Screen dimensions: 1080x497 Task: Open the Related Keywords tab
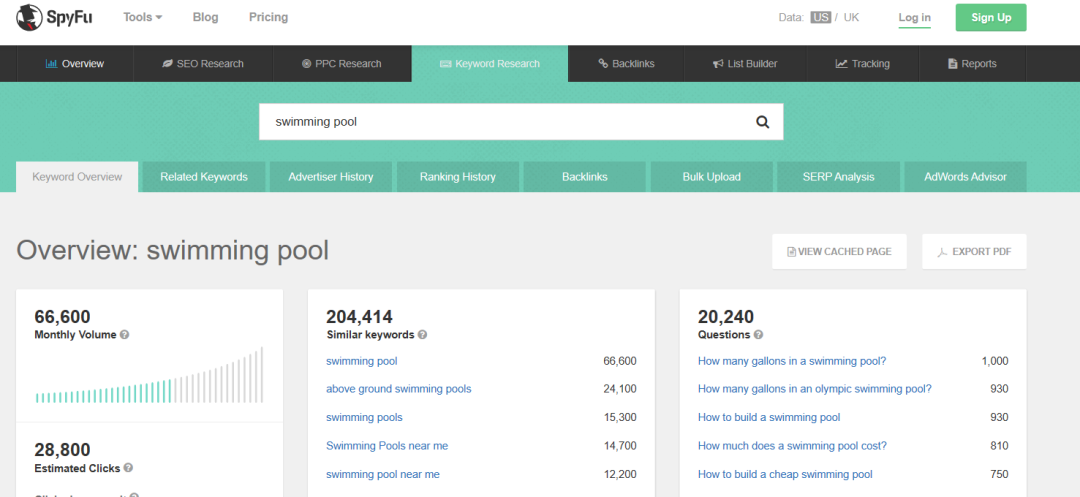click(204, 177)
